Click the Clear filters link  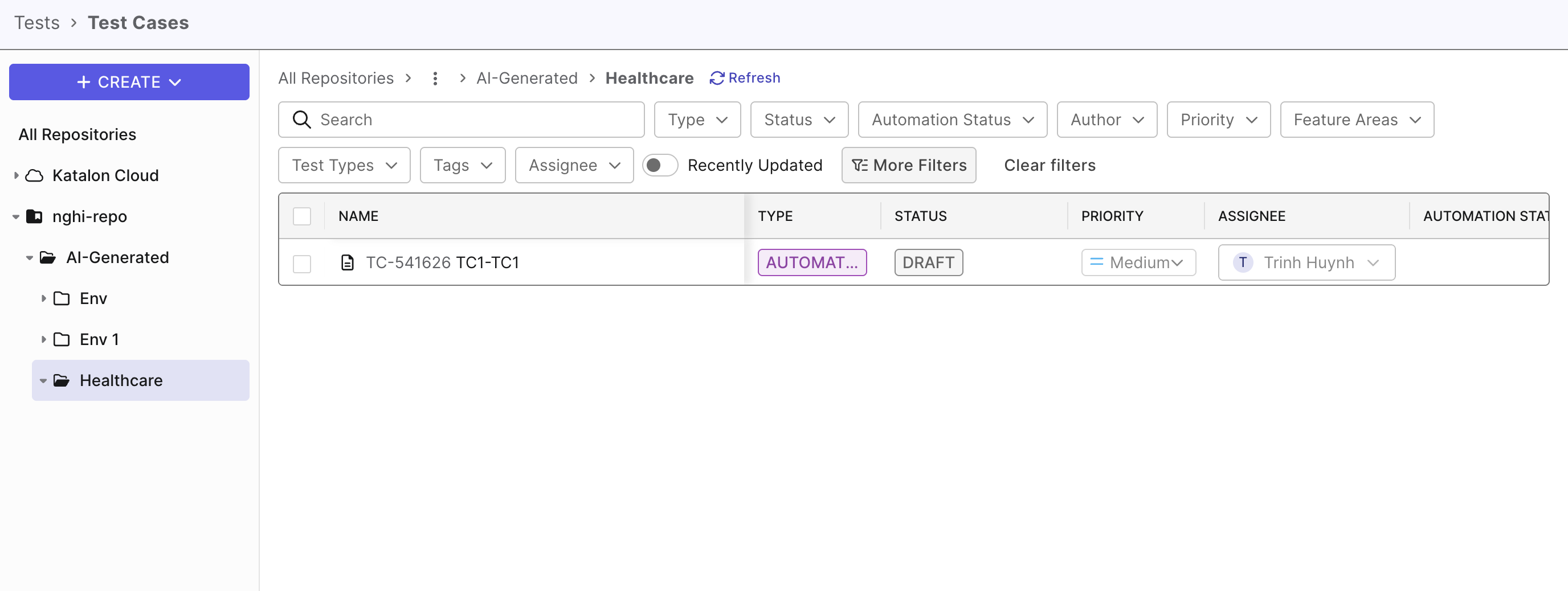point(1049,165)
